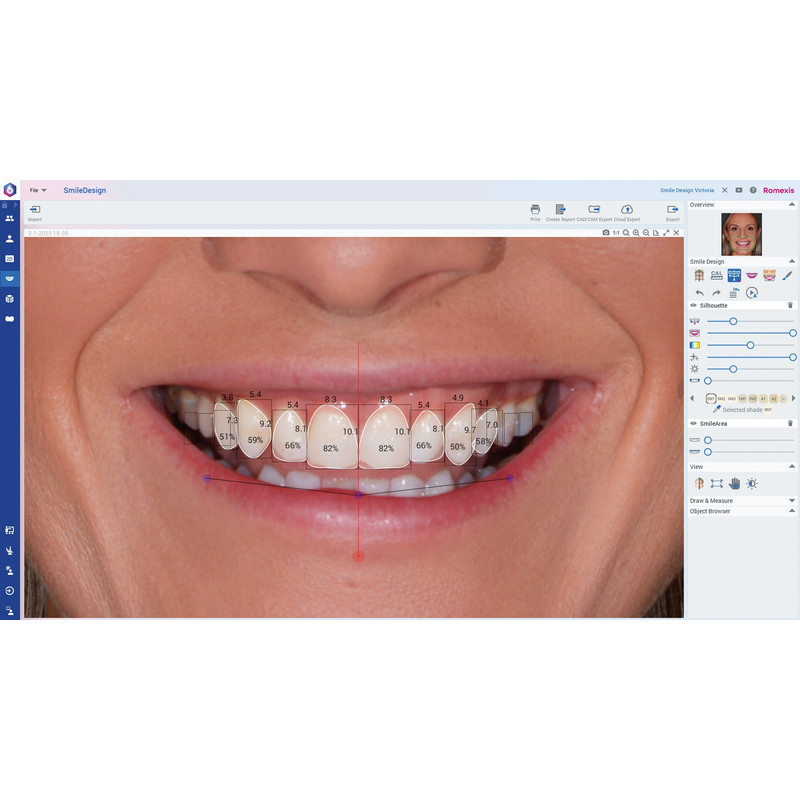Select the CAL calibration tool

click(x=717, y=275)
